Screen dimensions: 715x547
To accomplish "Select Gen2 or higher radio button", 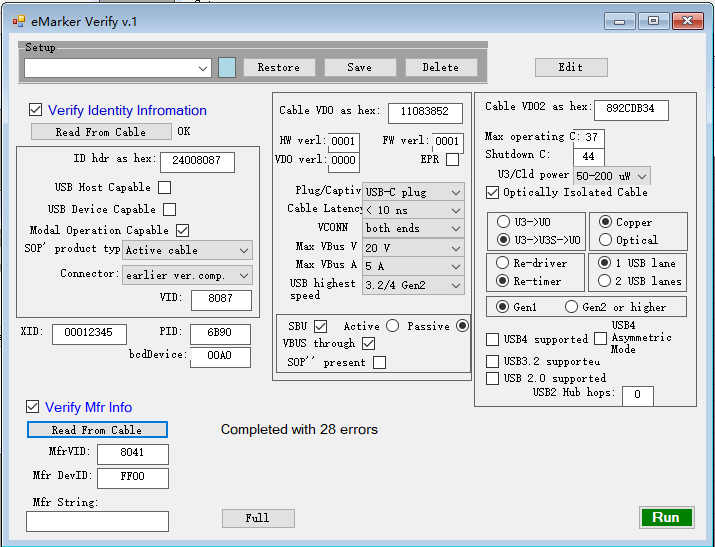I will click(x=571, y=307).
